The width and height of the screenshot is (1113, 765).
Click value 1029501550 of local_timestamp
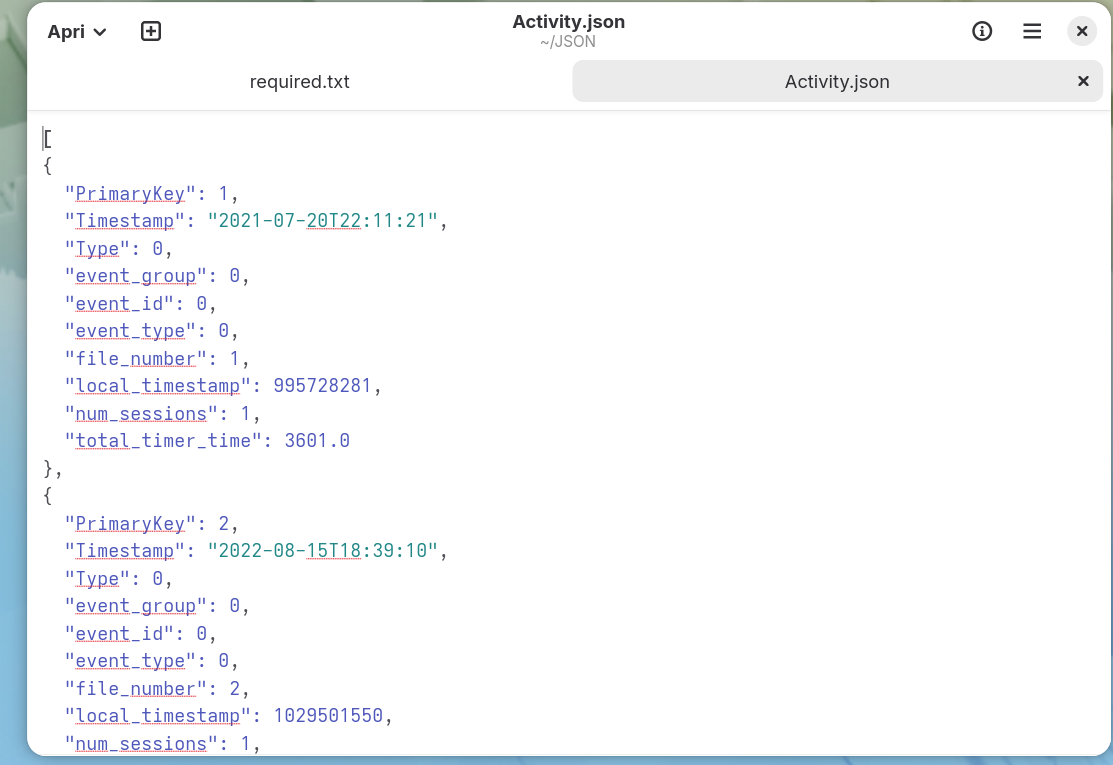pos(328,715)
